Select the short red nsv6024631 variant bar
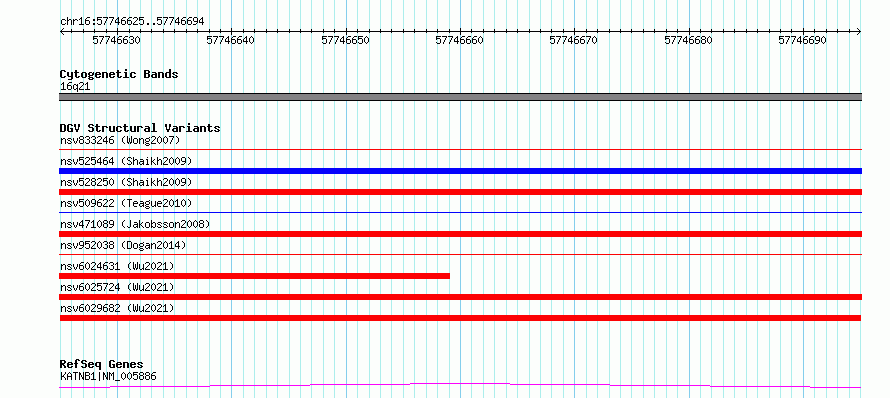Screen dimensions: 890x398 tap(254, 276)
